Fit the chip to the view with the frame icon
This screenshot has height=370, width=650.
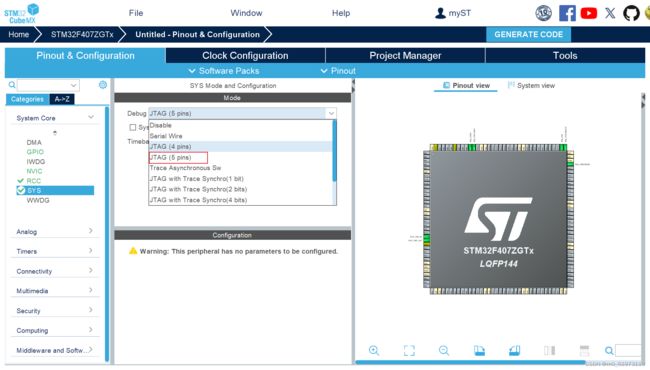click(409, 351)
